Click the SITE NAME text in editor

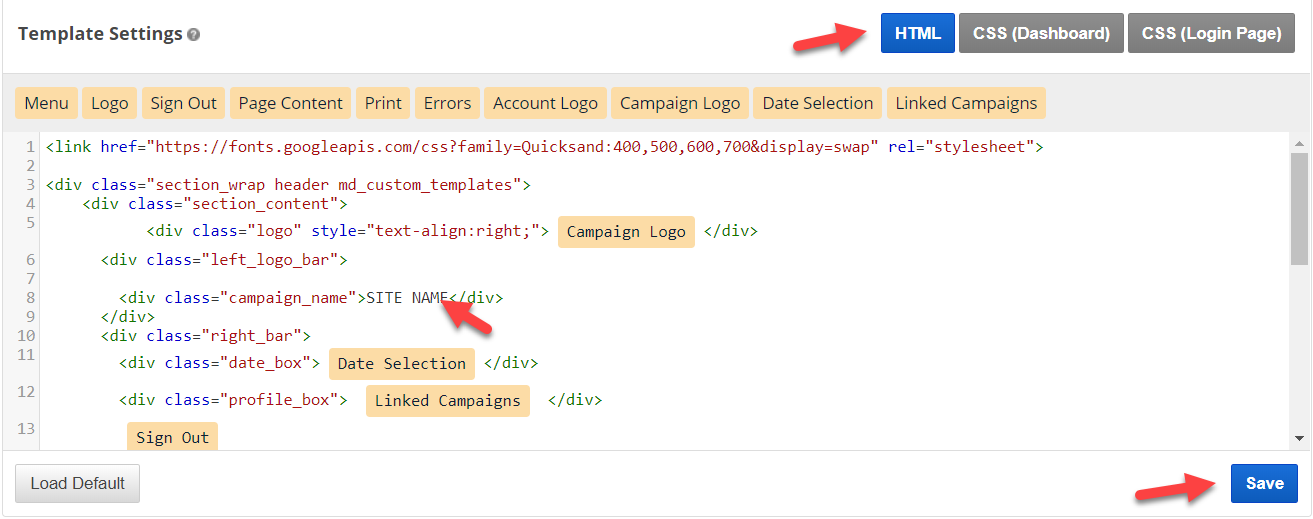[406, 298]
